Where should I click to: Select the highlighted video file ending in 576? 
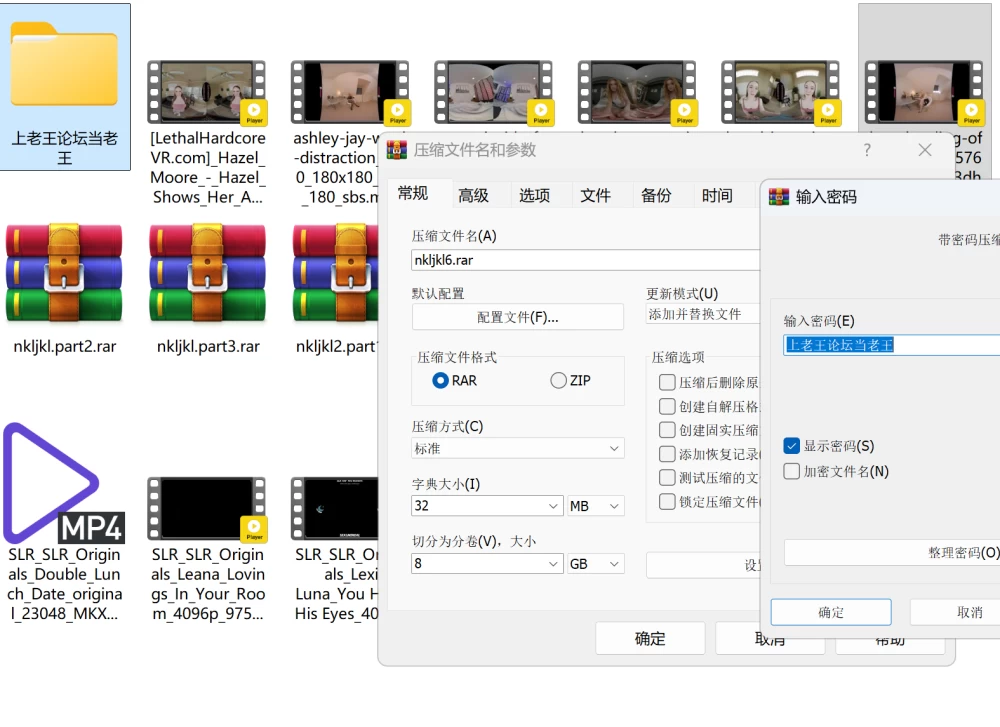coord(923,92)
